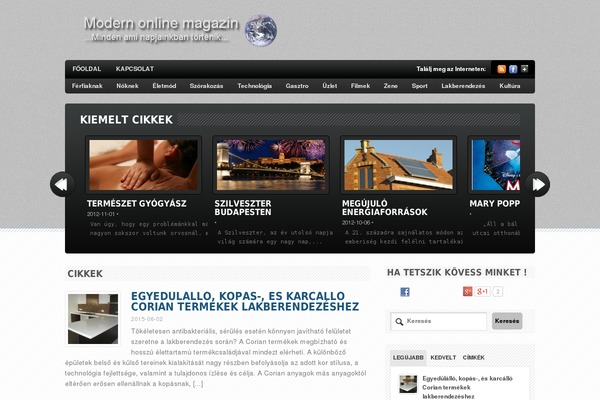Click the Találj meg az Interneten label

click(451, 69)
